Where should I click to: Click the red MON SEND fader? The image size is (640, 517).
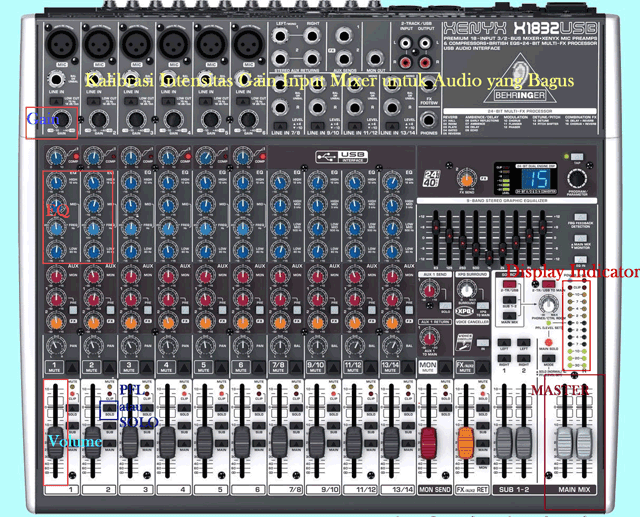pyautogui.click(x=429, y=443)
